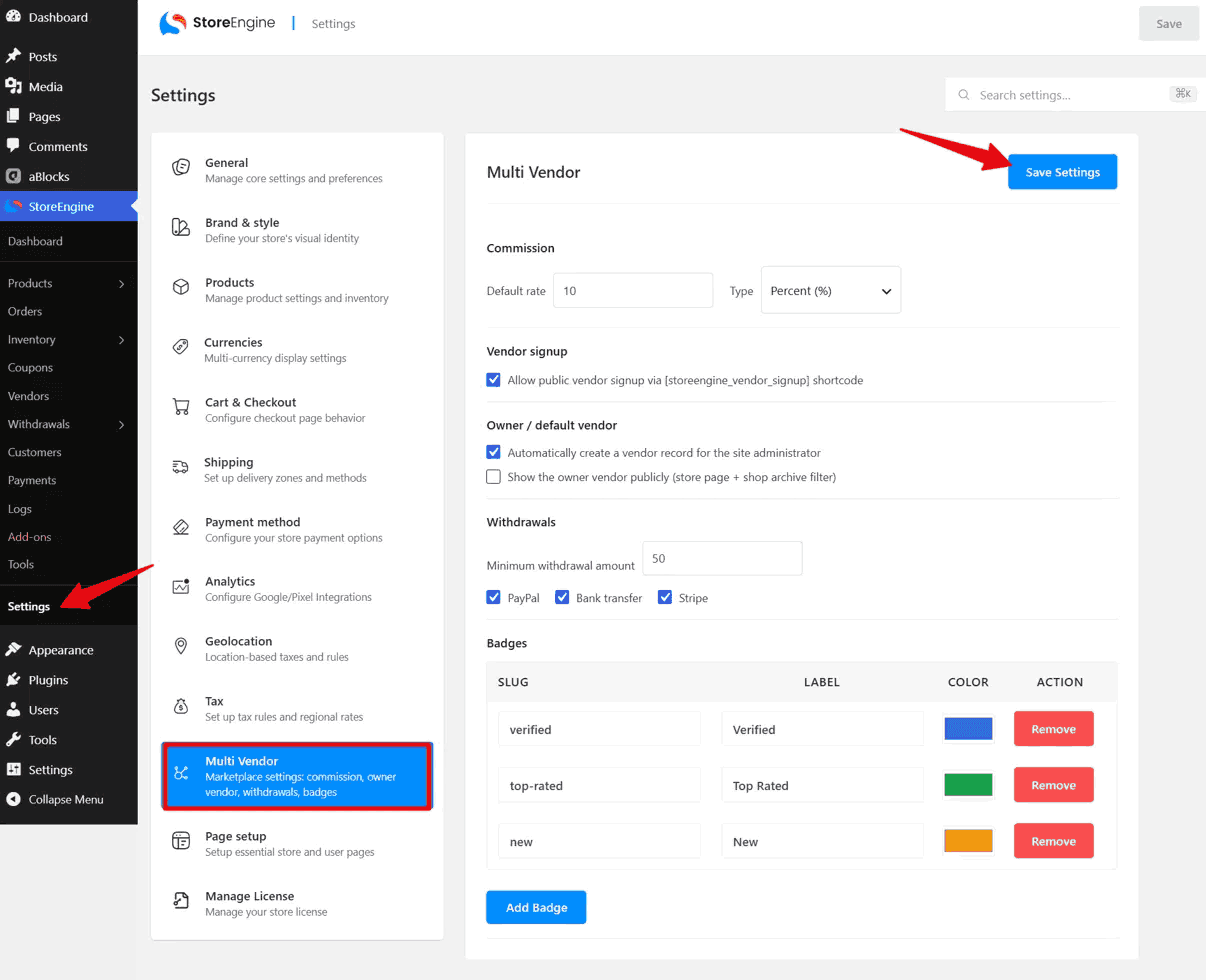Screen dimensions: 1206x980
Task: Click the Brand & style icon
Action: pos(181,227)
